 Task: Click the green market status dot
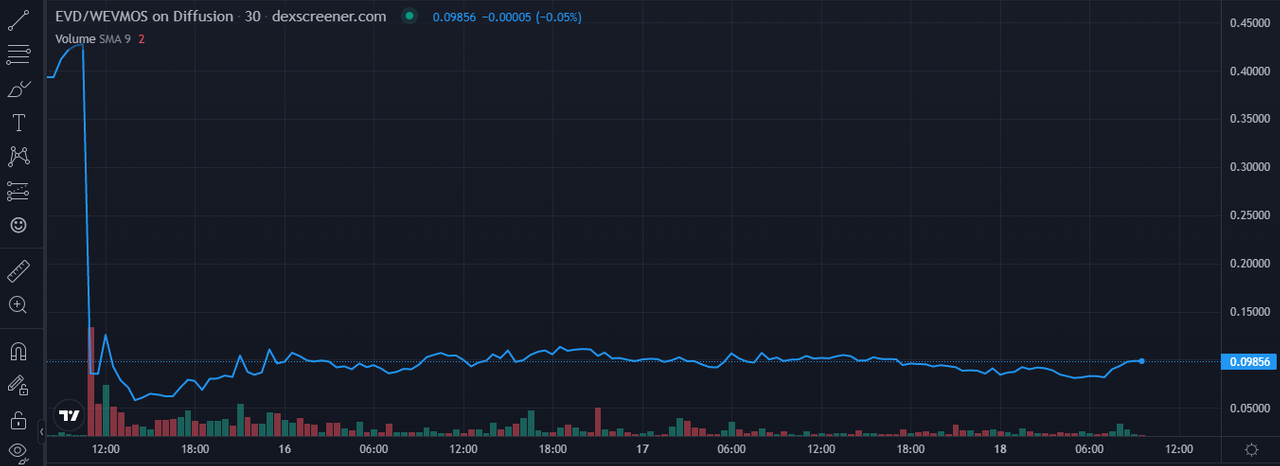pyautogui.click(x=408, y=17)
